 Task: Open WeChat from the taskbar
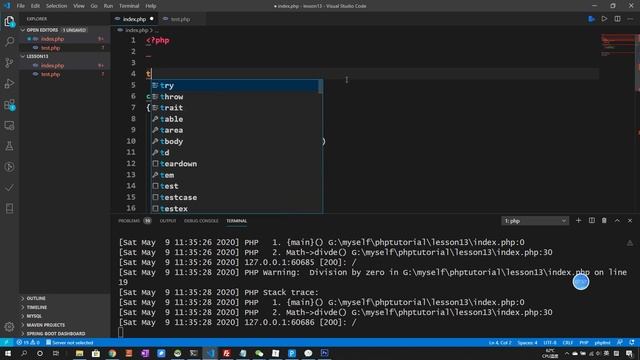259,353
